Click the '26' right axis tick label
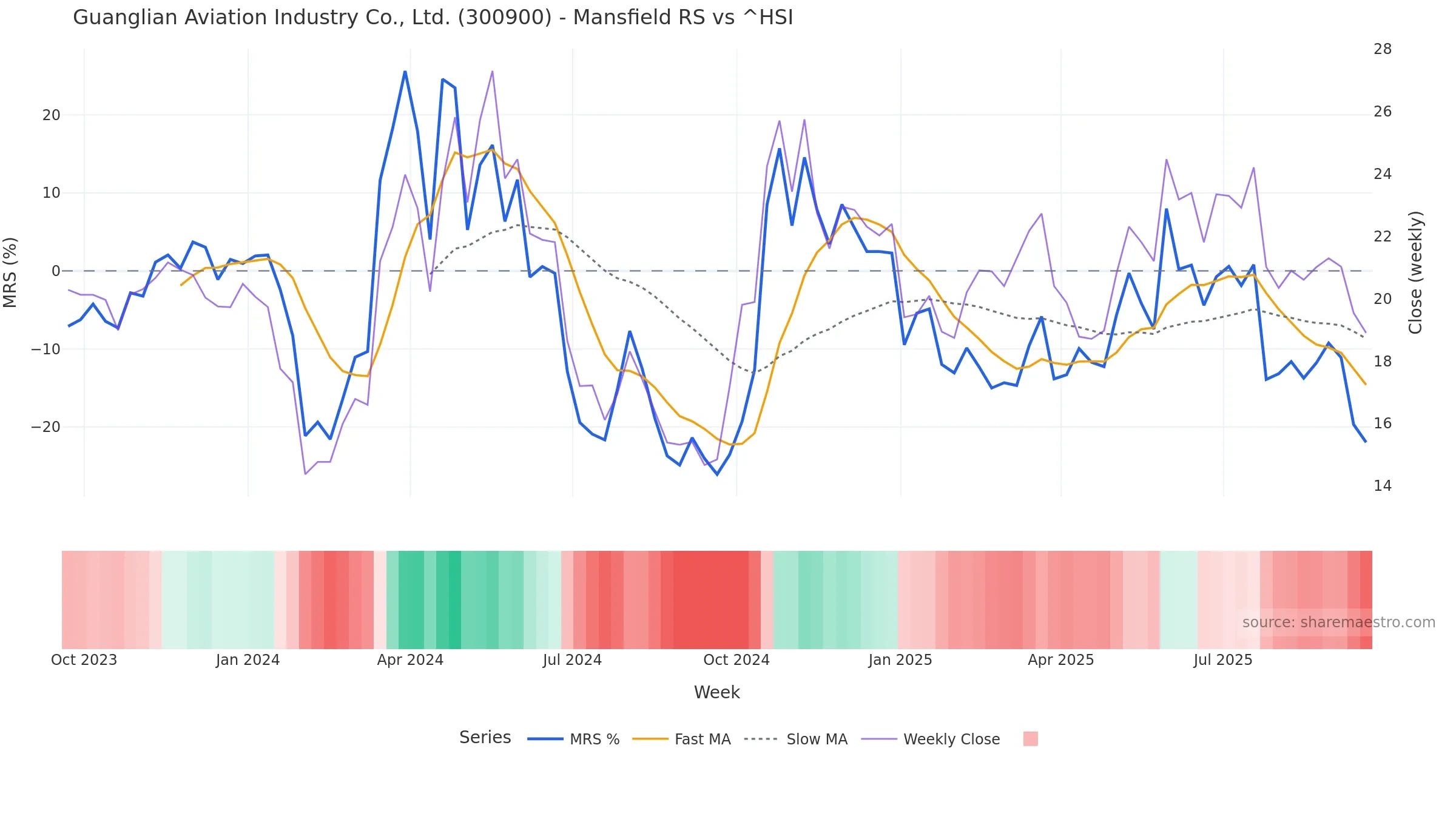Viewport: 1456px width, 819px height. point(1383,112)
